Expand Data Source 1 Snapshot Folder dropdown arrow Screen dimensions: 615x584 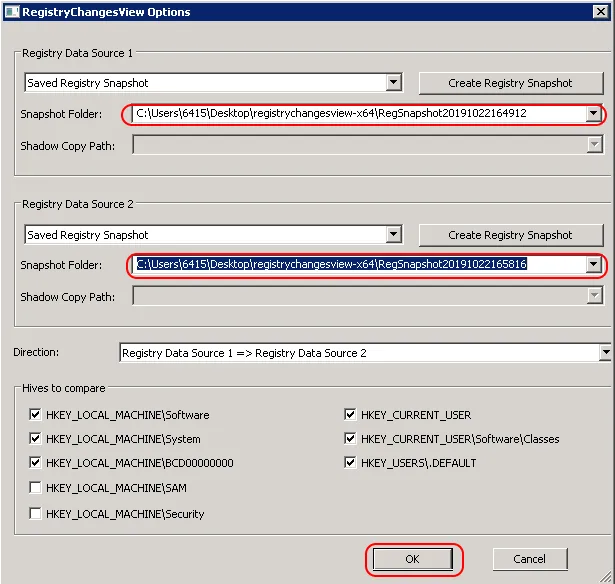click(x=593, y=114)
